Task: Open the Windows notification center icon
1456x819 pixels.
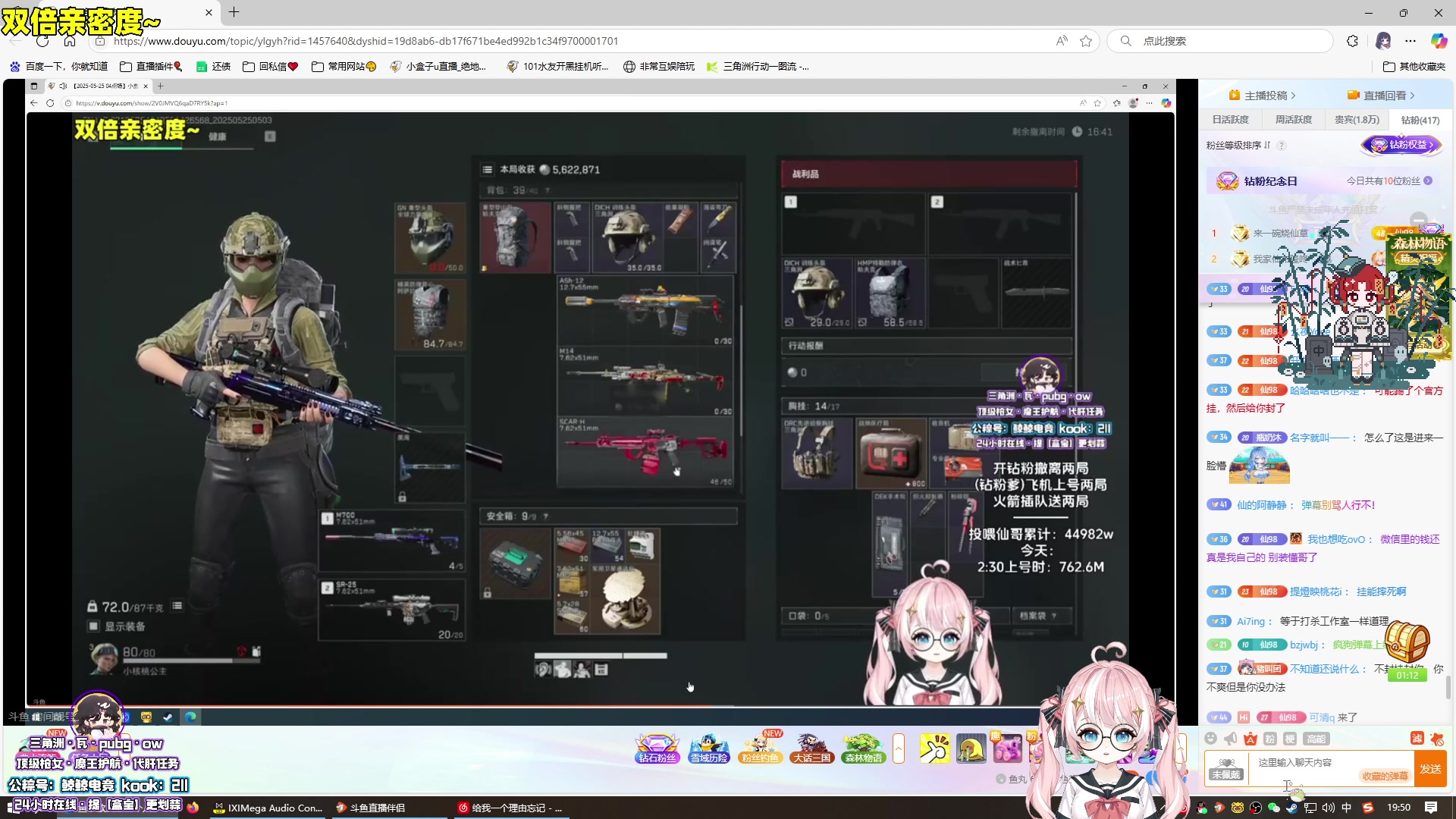Action: [x=1431, y=808]
